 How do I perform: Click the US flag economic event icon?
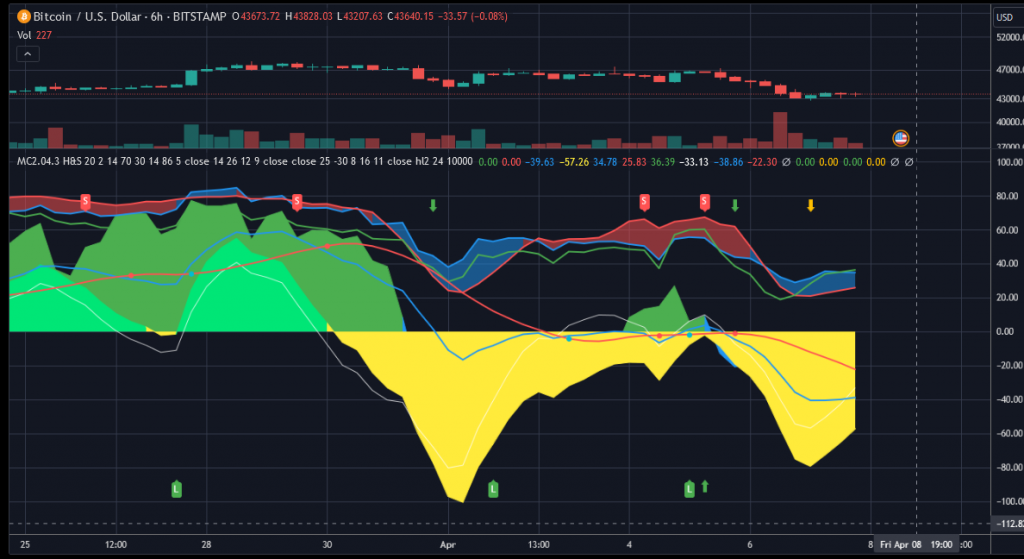[x=899, y=137]
